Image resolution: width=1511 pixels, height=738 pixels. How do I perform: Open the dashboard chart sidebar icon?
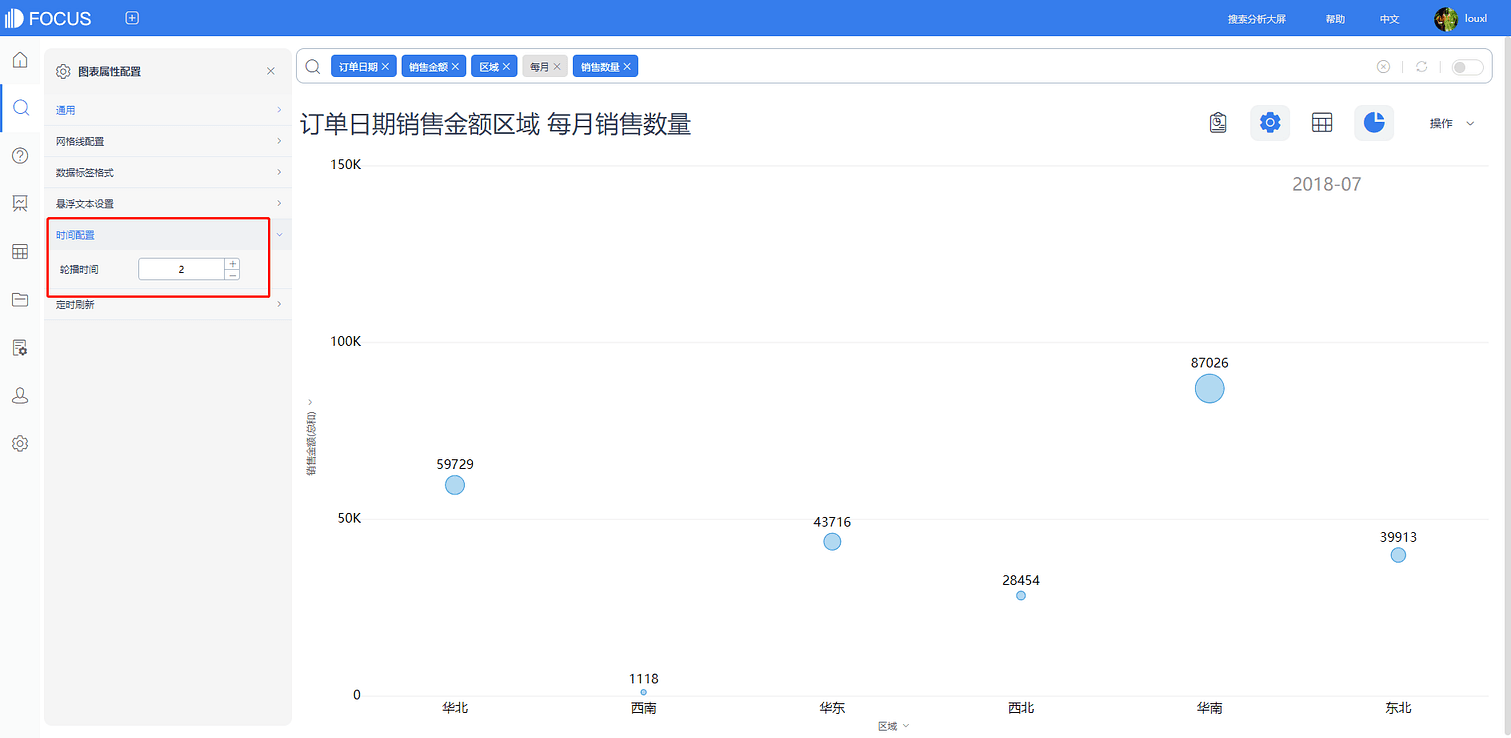pos(19,203)
